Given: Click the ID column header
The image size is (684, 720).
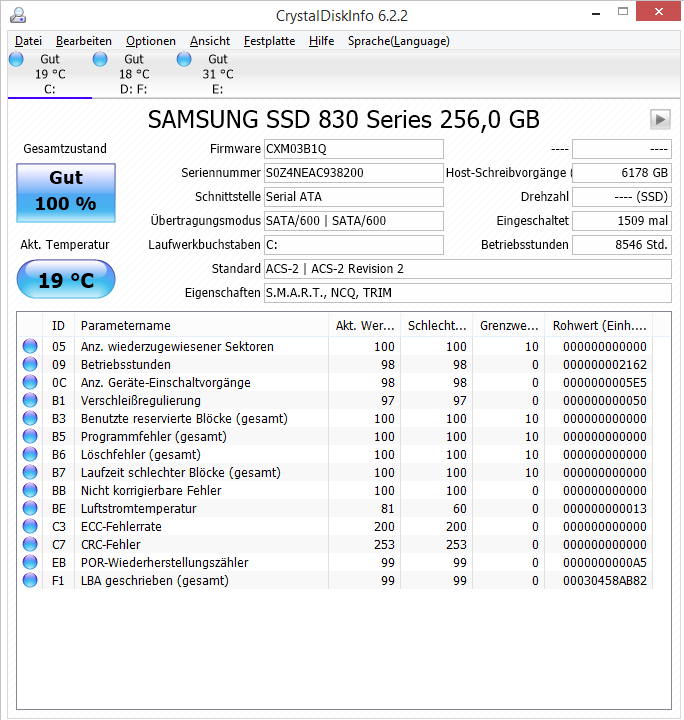Looking at the screenshot, I should tap(58, 326).
